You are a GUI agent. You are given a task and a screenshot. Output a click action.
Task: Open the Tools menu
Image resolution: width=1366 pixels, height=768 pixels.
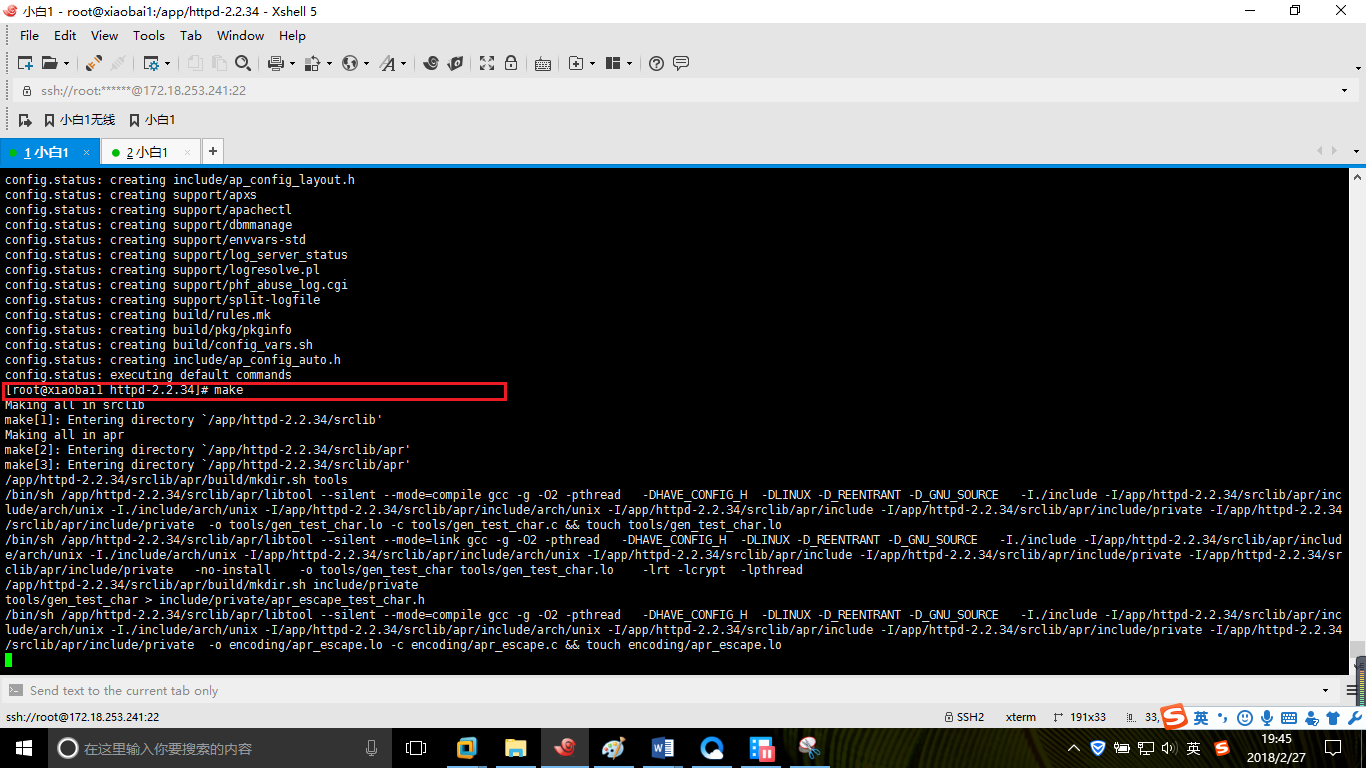[149, 35]
